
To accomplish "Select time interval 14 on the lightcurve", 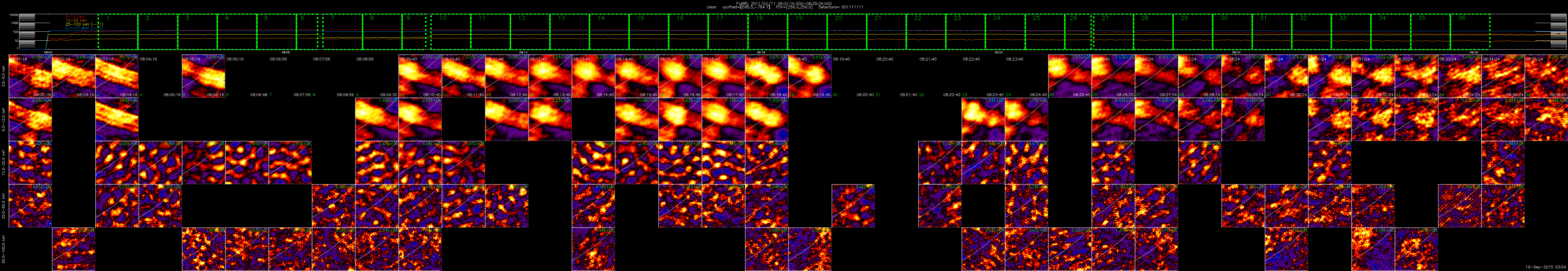I will [x=609, y=32].
